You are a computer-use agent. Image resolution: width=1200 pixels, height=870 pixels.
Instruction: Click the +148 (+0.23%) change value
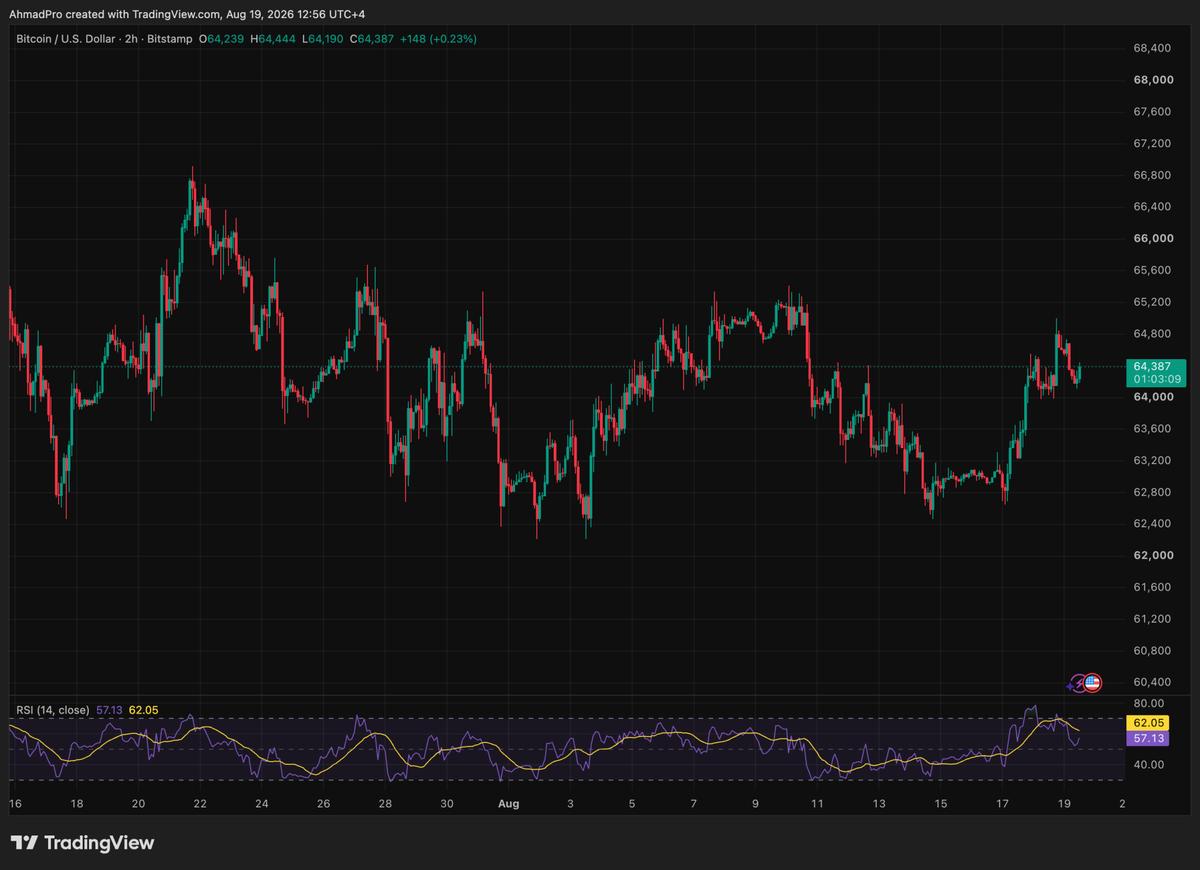[x=438, y=39]
